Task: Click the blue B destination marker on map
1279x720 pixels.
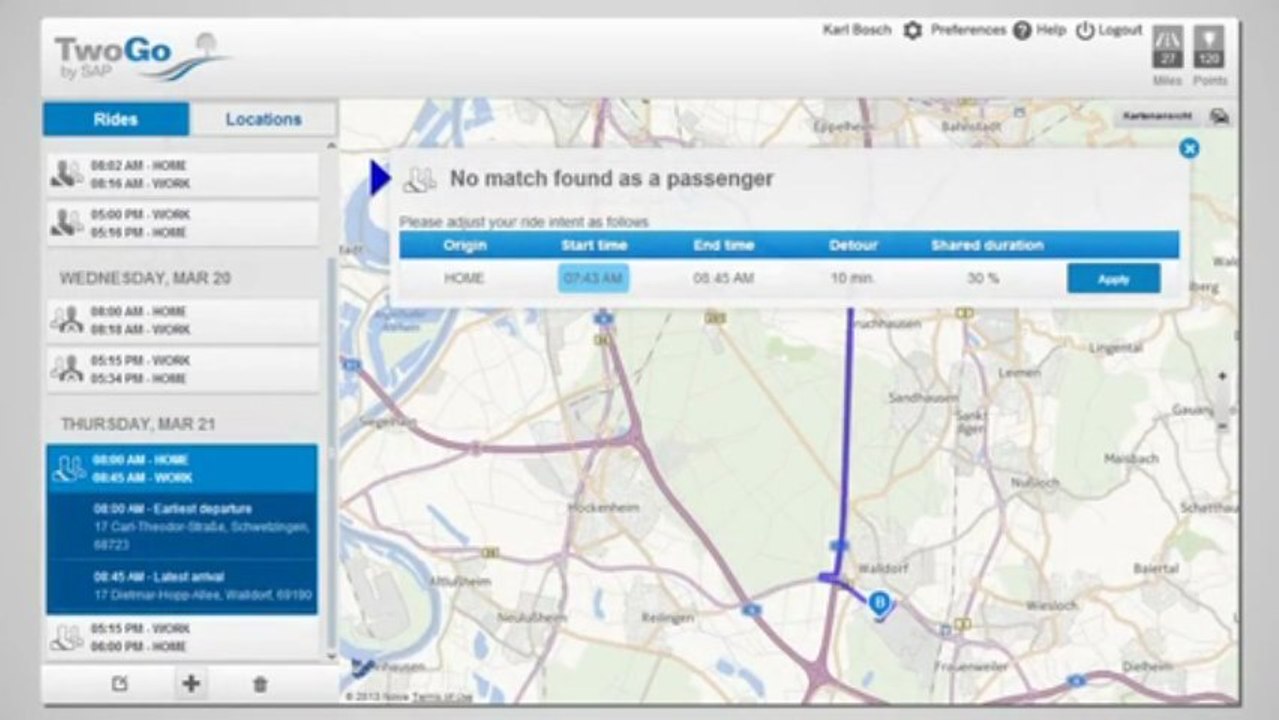Action: [x=879, y=604]
